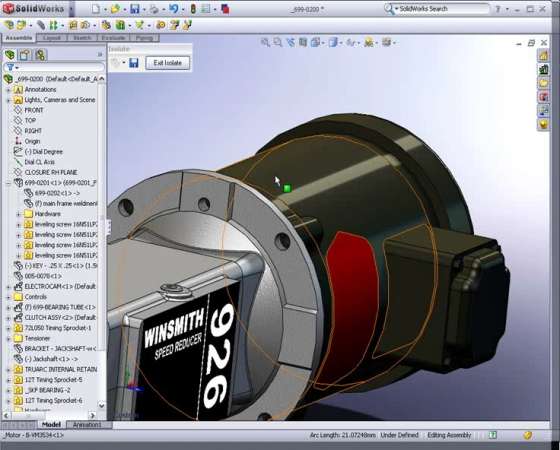Open the SolidWorks Resources task pane

pyautogui.click(x=544, y=55)
